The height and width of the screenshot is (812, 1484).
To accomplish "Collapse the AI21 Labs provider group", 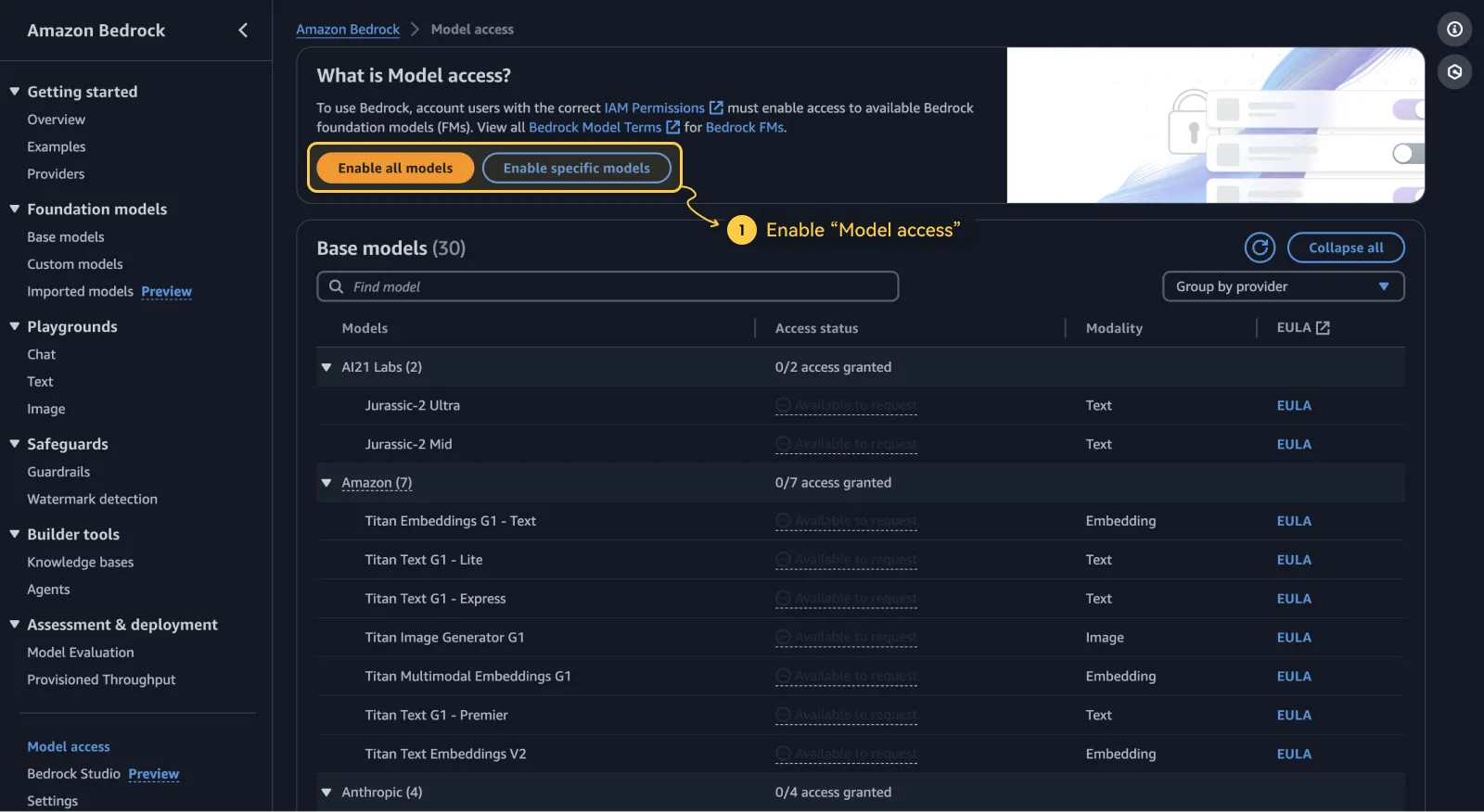I will click(x=326, y=367).
